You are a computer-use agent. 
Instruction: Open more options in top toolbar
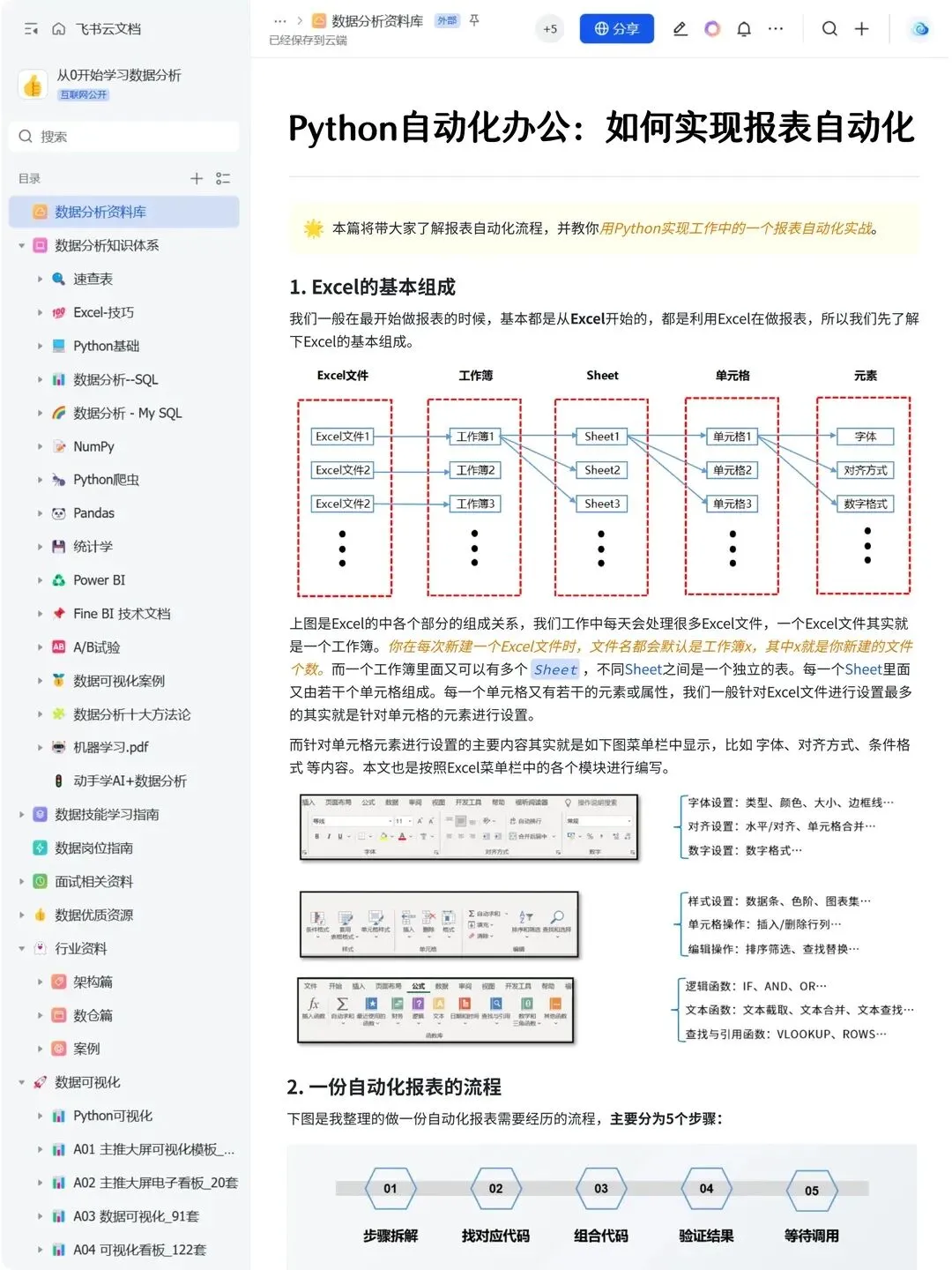pyautogui.click(x=776, y=29)
